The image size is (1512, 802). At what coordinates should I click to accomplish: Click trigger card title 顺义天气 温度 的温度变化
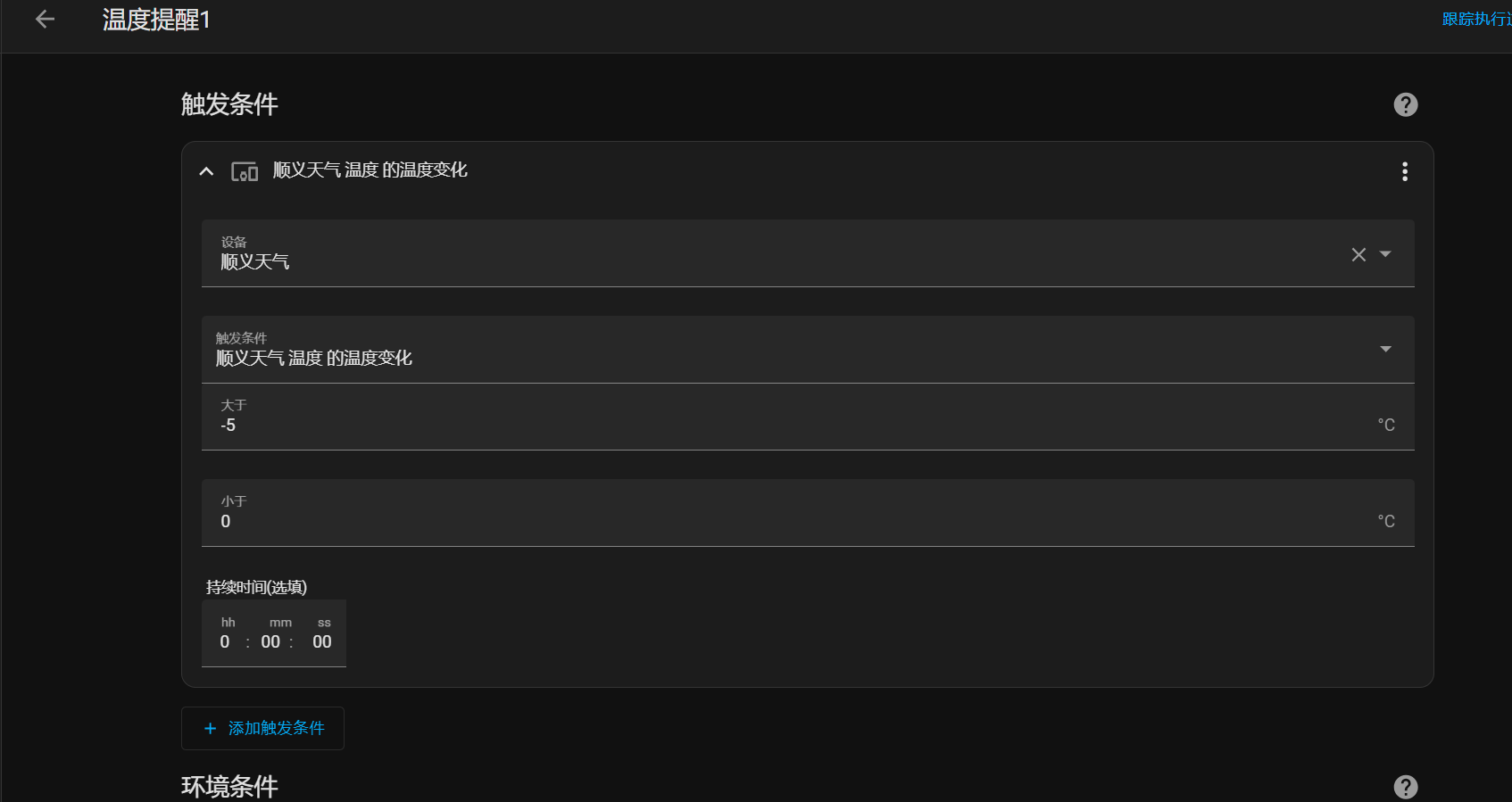(x=370, y=170)
